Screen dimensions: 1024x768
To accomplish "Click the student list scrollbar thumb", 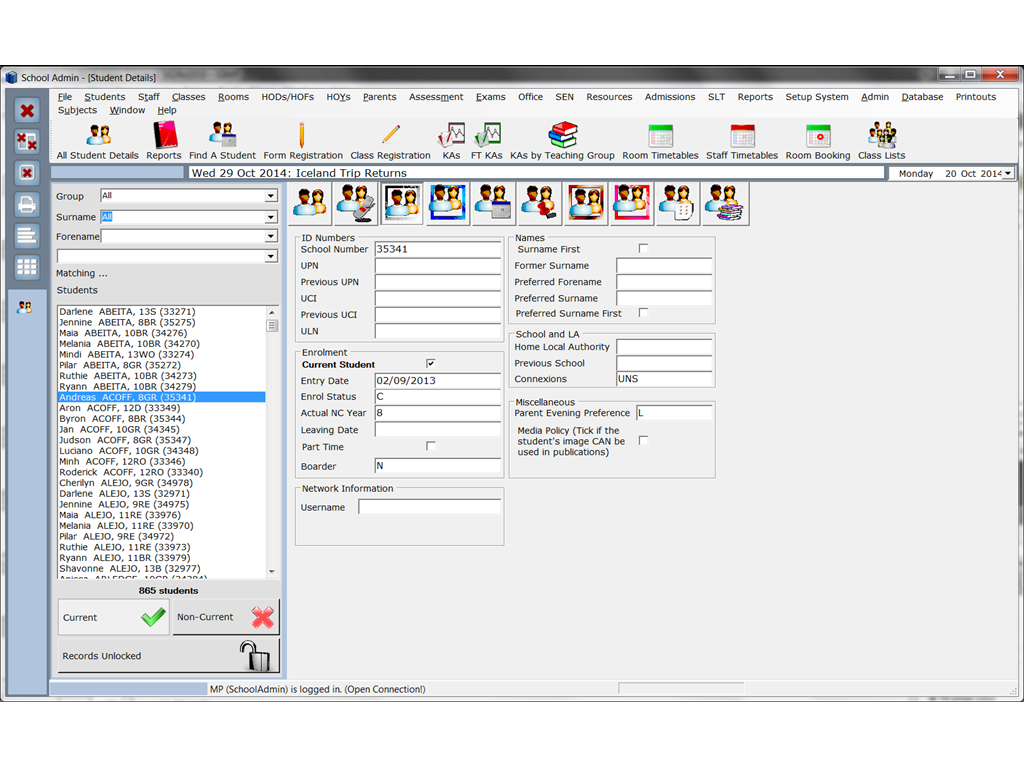I will coord(272,325).
